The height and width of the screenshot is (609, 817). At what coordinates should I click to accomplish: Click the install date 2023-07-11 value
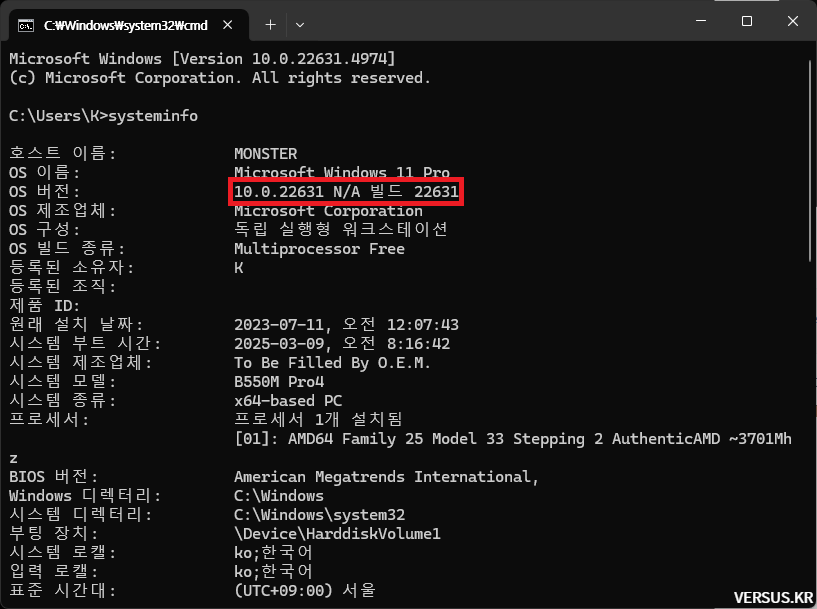346,325
